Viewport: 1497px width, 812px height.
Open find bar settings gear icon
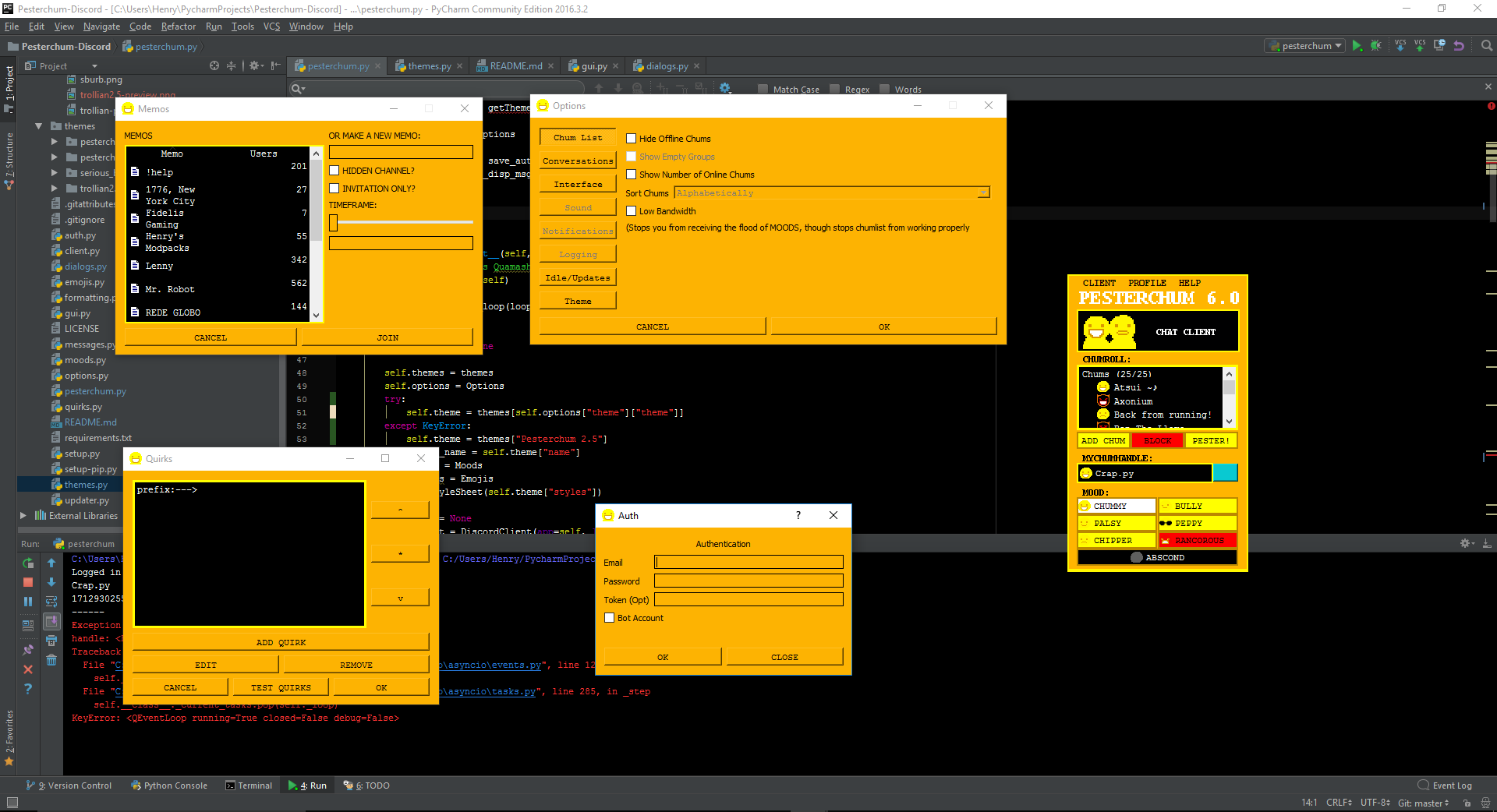(x=725, y=89)
